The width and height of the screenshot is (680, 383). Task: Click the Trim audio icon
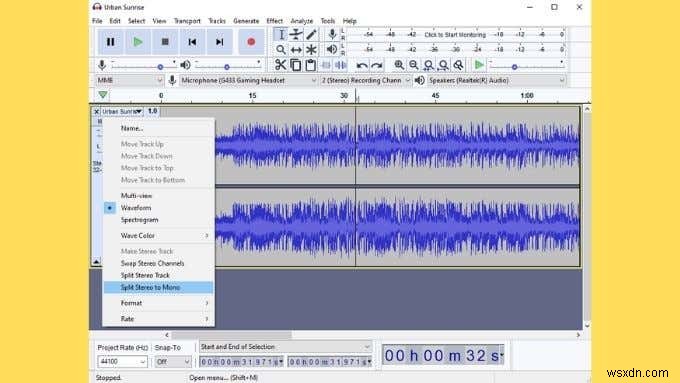pos(326,65)
